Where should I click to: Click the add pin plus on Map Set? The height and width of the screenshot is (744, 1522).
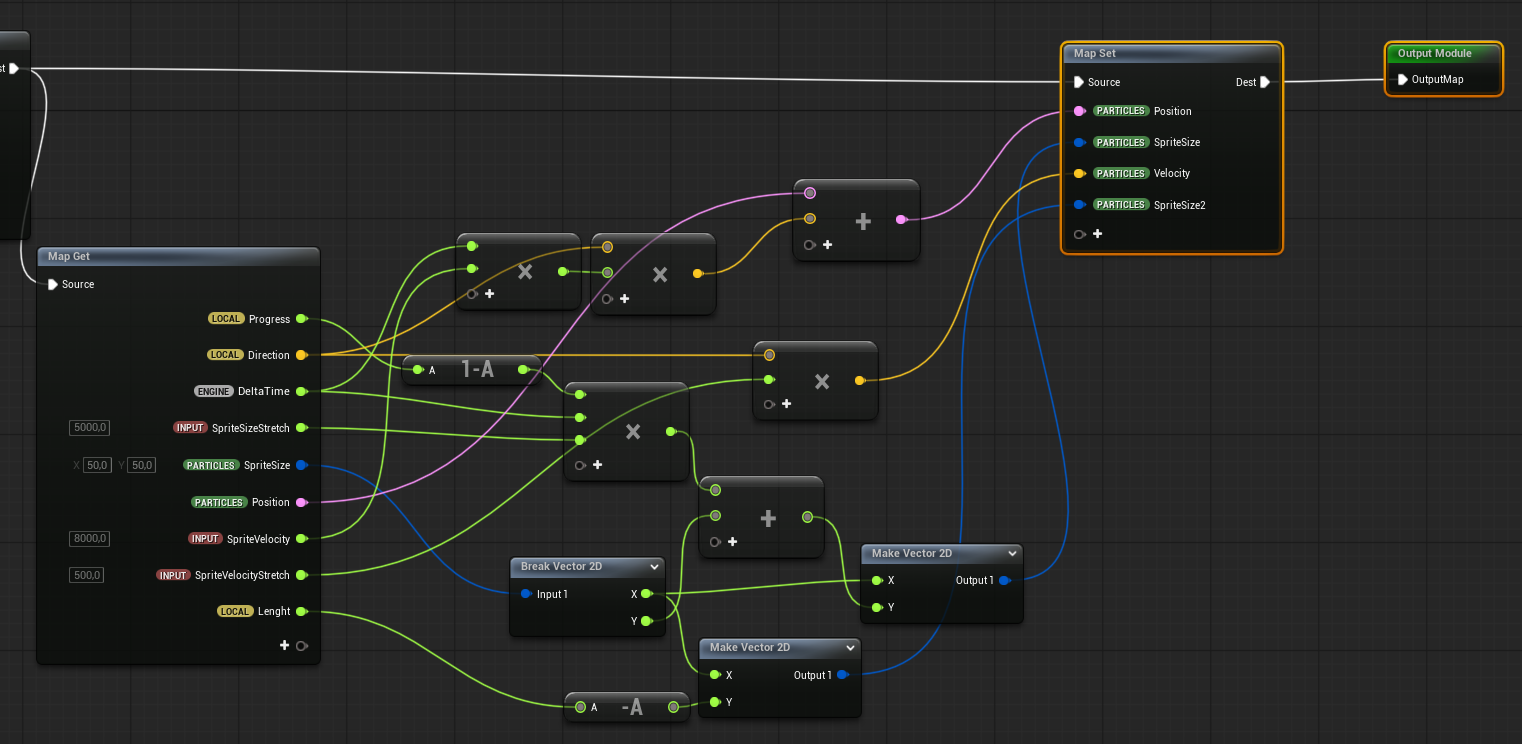1097,234
